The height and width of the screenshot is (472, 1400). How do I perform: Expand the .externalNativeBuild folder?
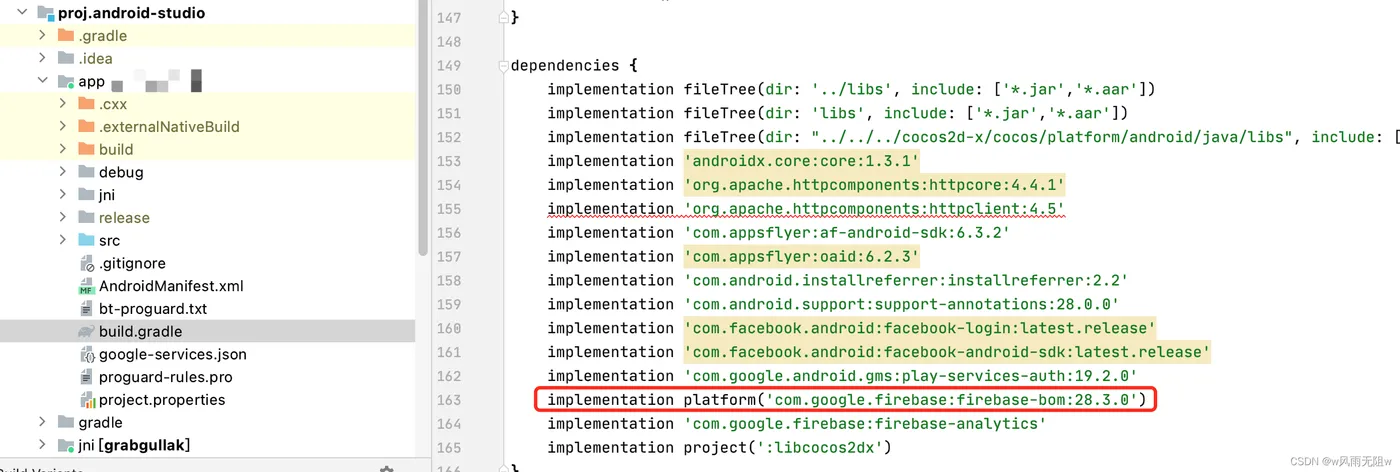point(62,127)
